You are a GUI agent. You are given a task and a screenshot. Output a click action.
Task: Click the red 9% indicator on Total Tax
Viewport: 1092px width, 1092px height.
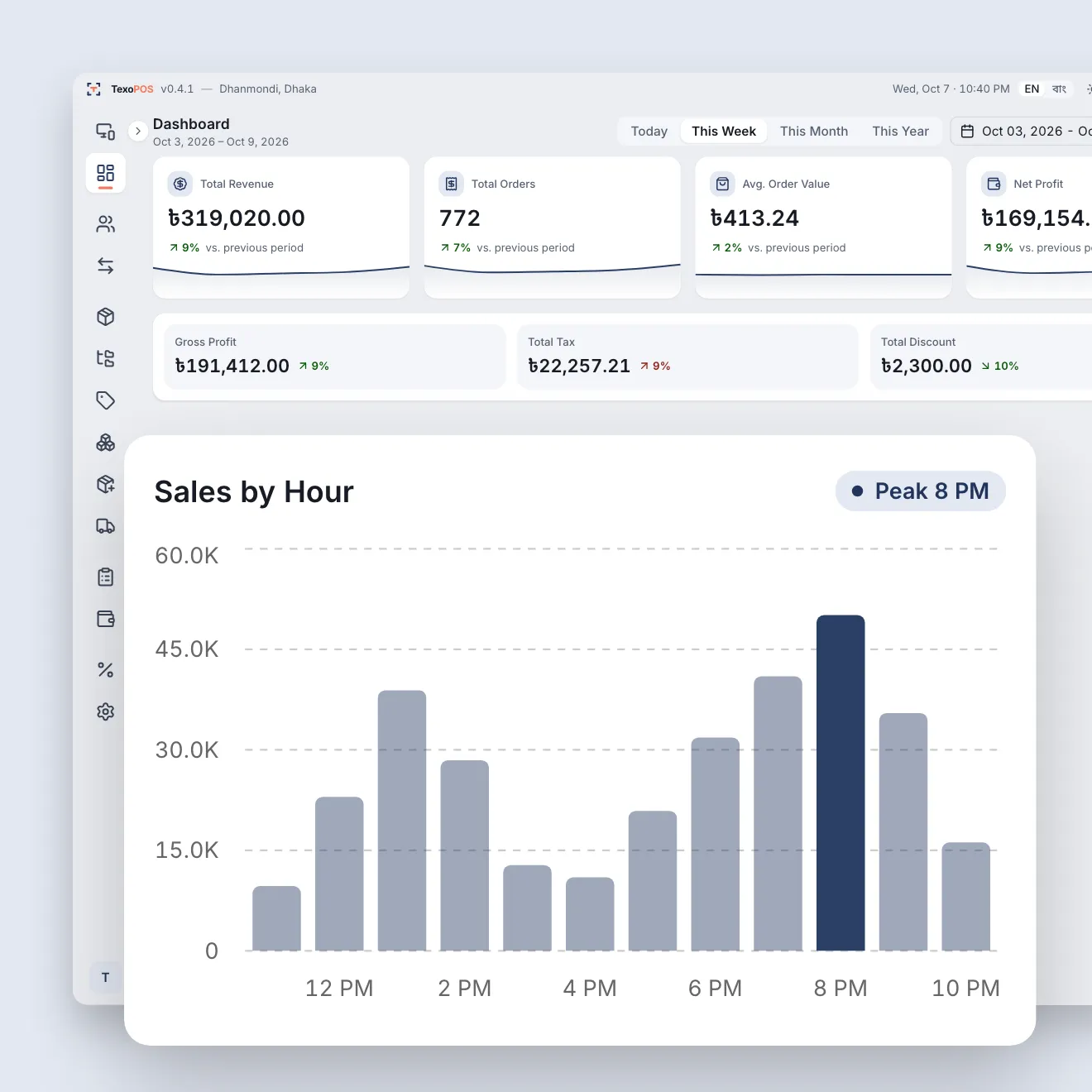654,366
